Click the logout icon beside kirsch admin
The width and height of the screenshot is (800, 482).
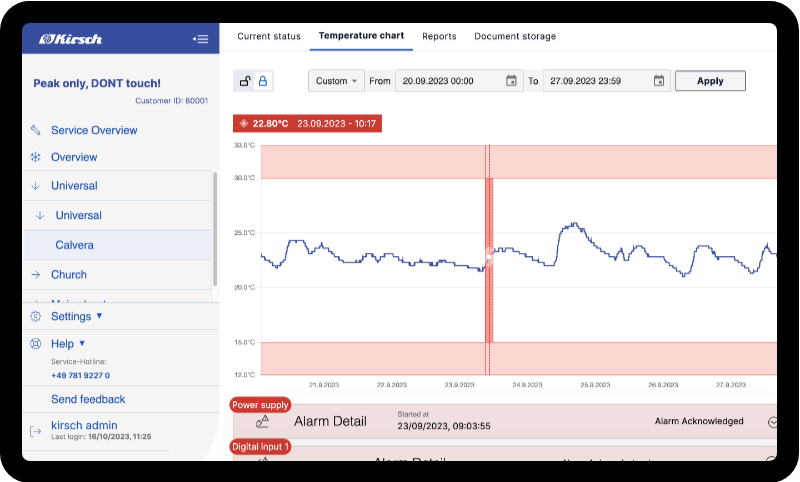35,432
